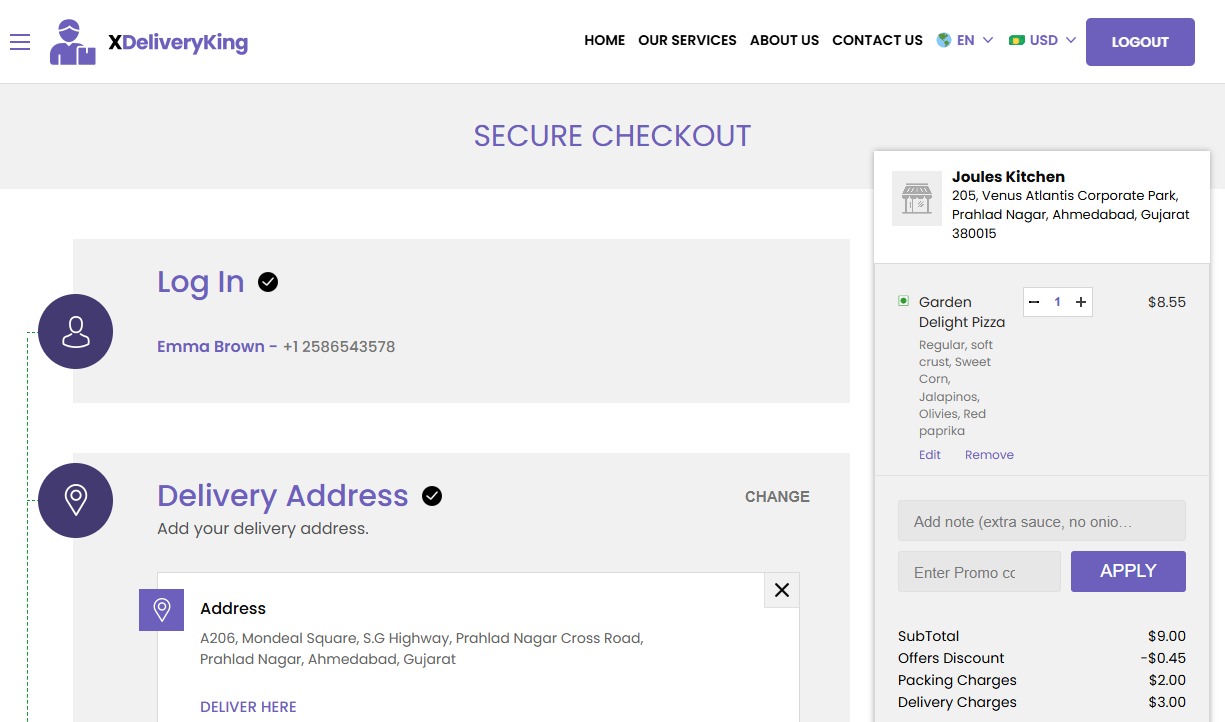Click the XDeliveryKing delivery-man logo
The image size is (1225, 722).
(x=70, y=42)
